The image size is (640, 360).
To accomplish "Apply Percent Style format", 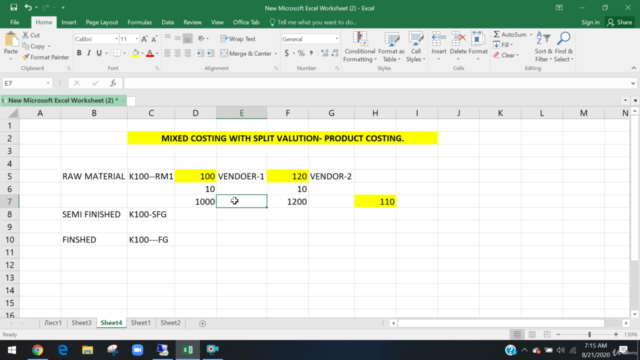I will click(x=301, y=53).
